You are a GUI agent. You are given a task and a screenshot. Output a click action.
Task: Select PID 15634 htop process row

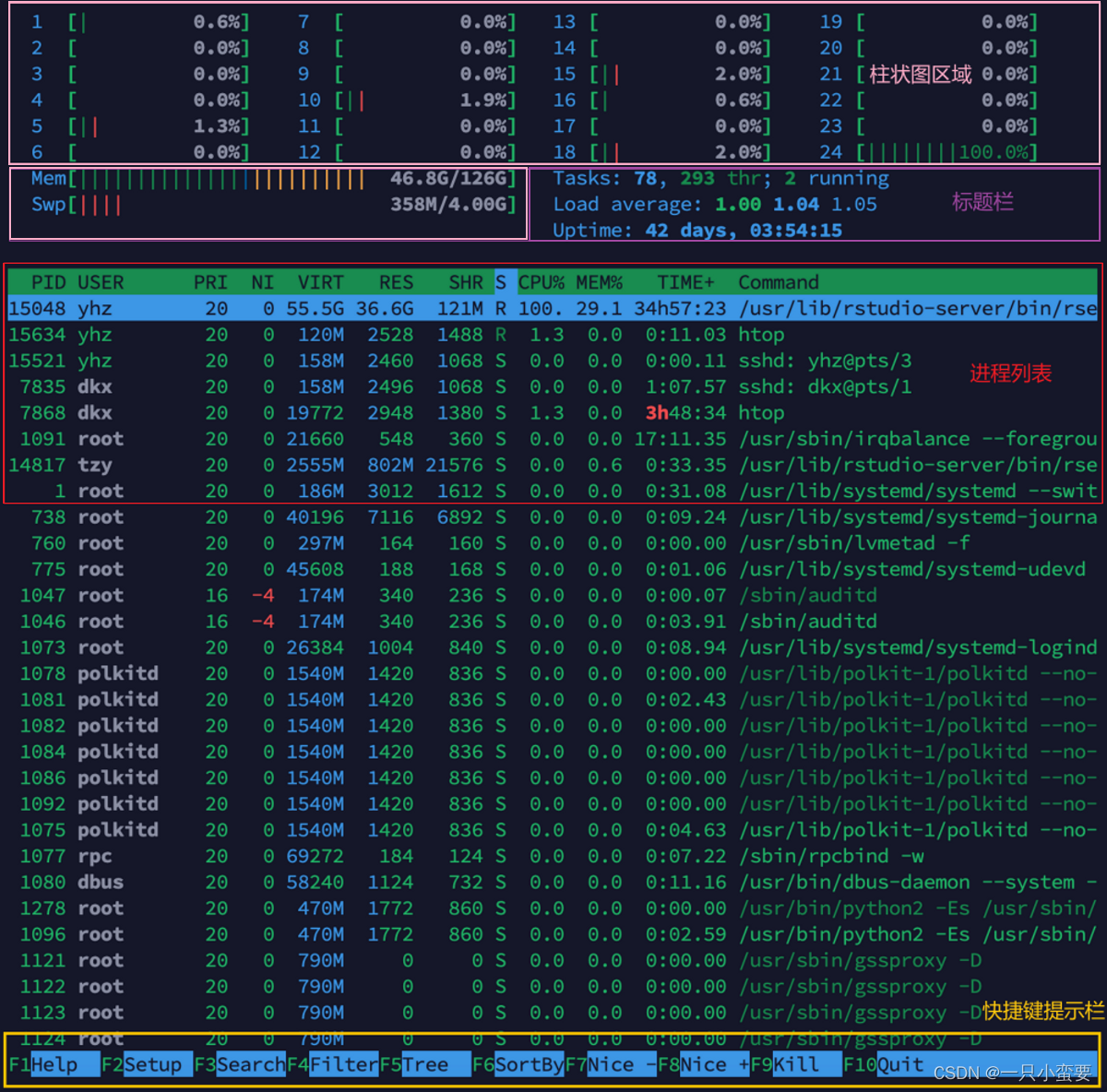(553, 335)
